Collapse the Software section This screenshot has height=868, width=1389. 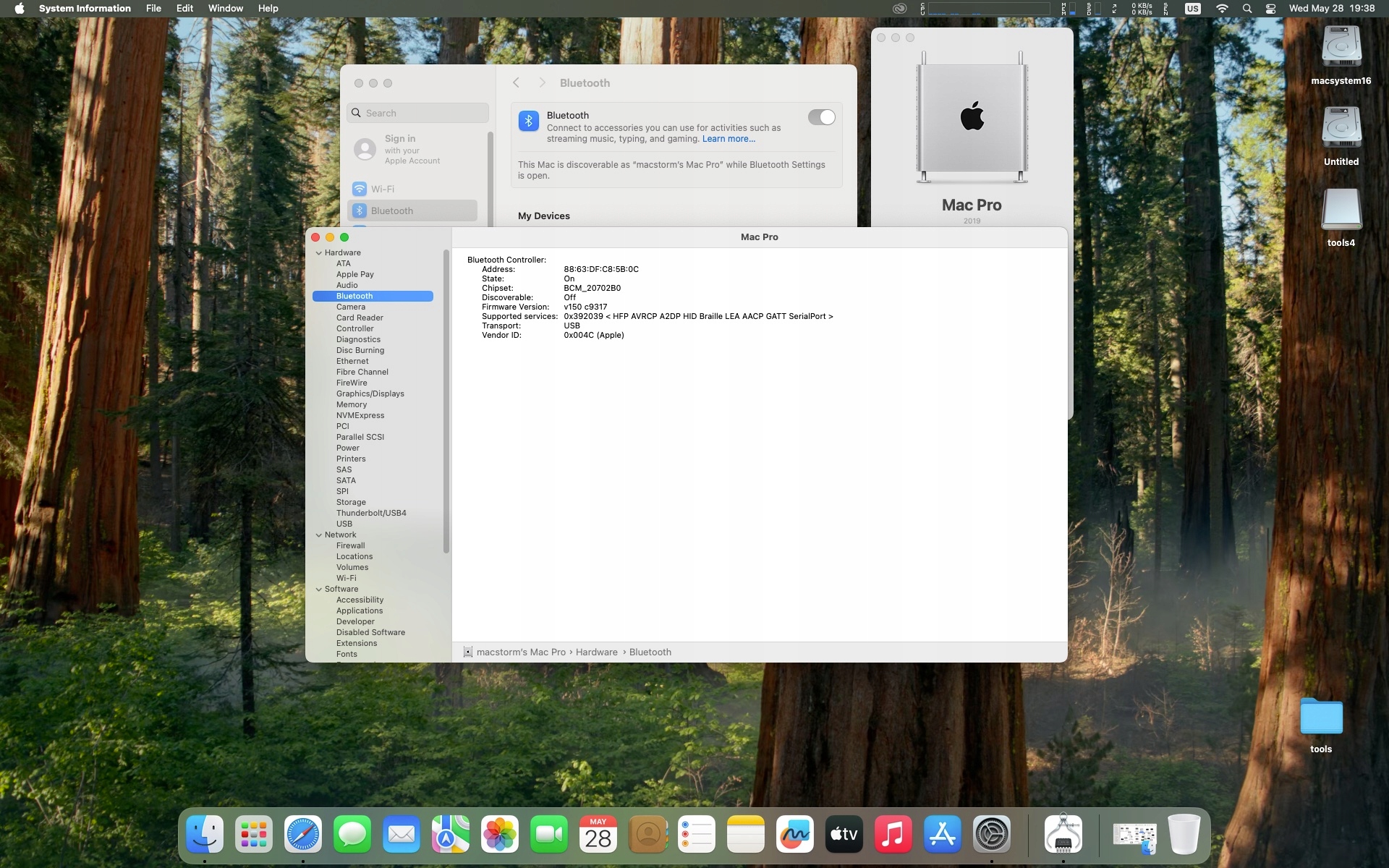click(x=319, y=590)
